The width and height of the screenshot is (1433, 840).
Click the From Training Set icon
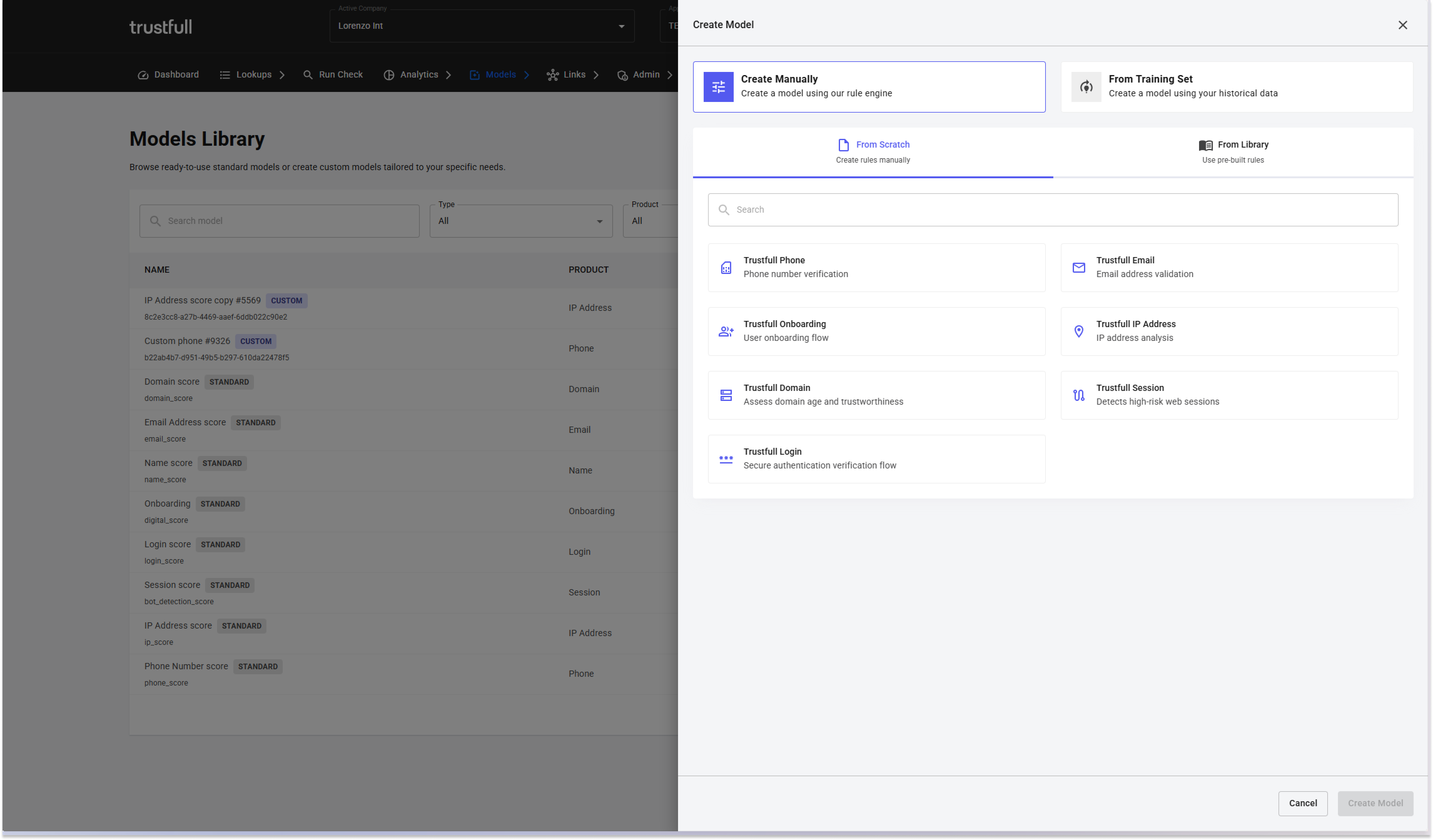(x=1086, y=87)
